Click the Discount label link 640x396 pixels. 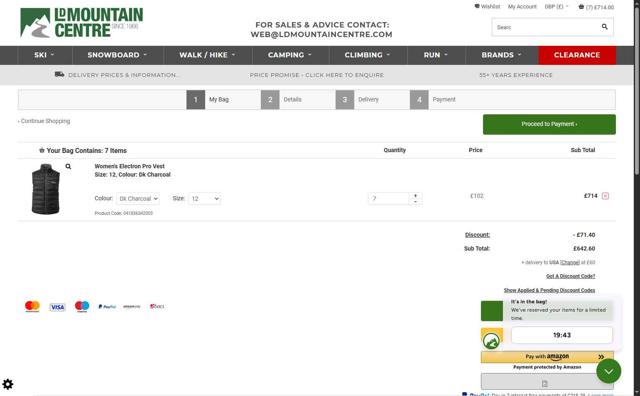click(x=477, y=235)
